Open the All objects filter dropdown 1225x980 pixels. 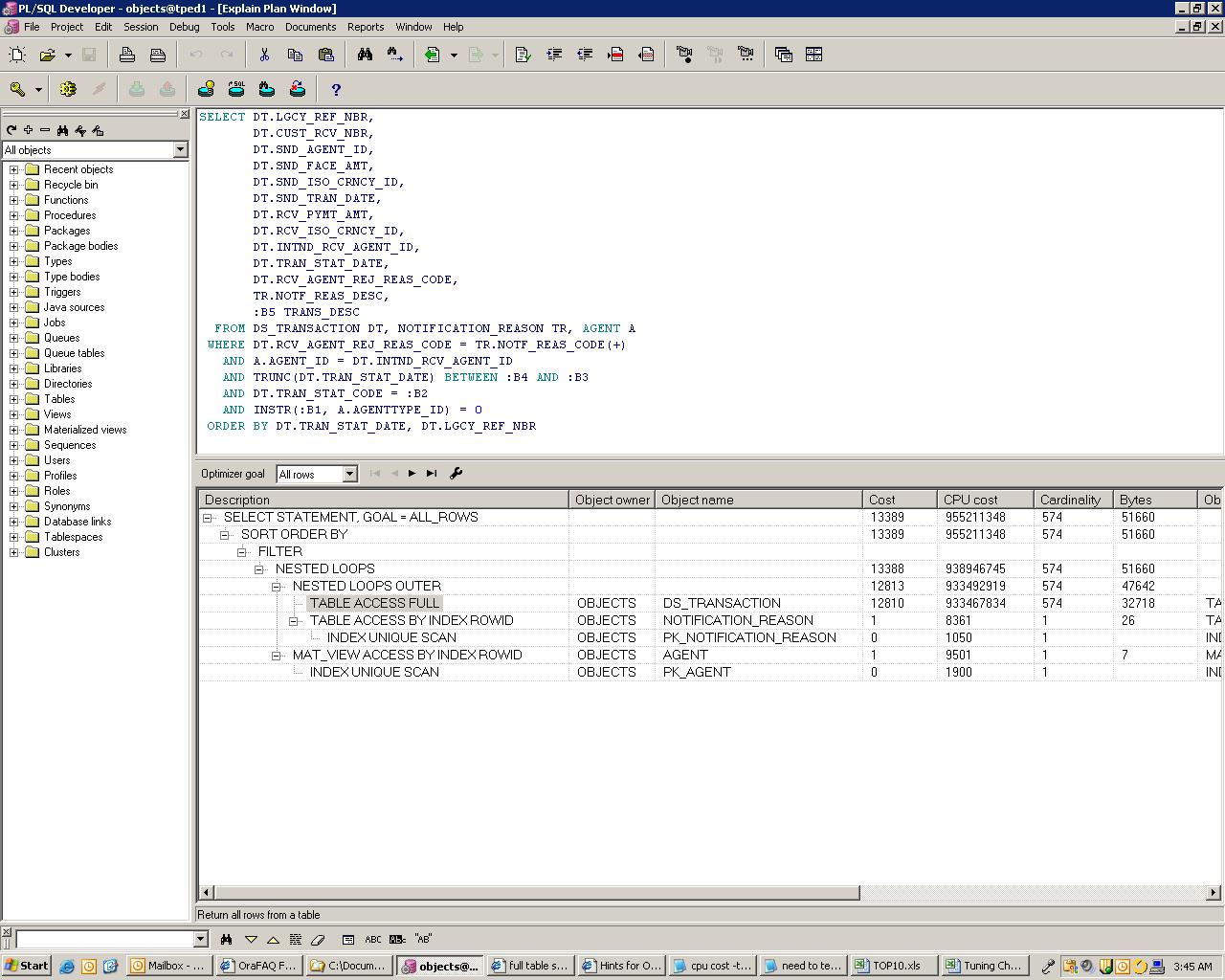[x=180, y=150]
